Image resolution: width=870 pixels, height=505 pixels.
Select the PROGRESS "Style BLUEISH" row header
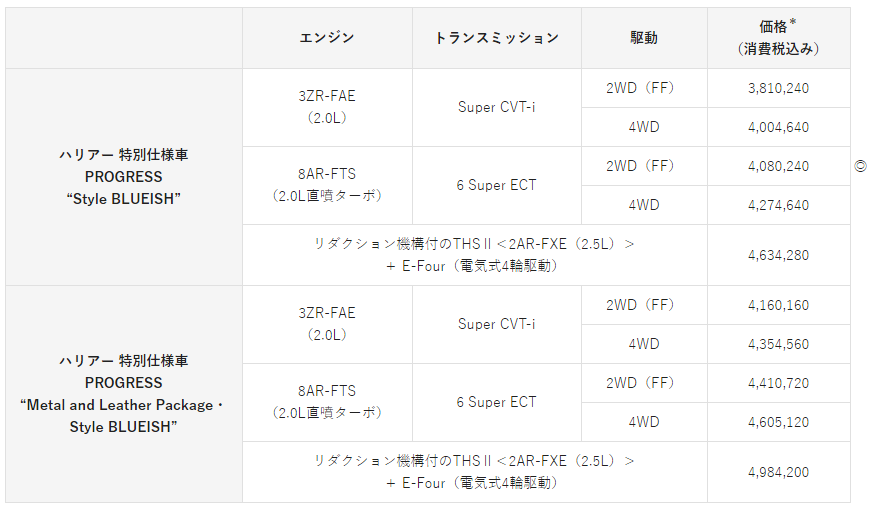[124, 177]
